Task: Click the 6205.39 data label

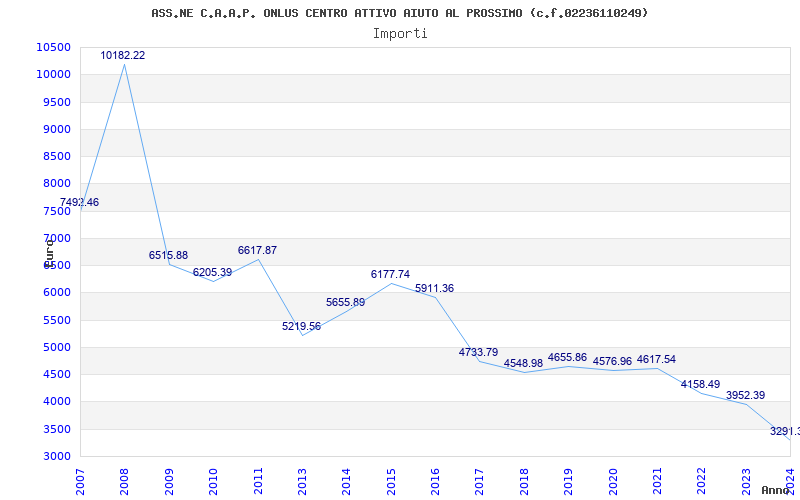Action: (212, 272)
